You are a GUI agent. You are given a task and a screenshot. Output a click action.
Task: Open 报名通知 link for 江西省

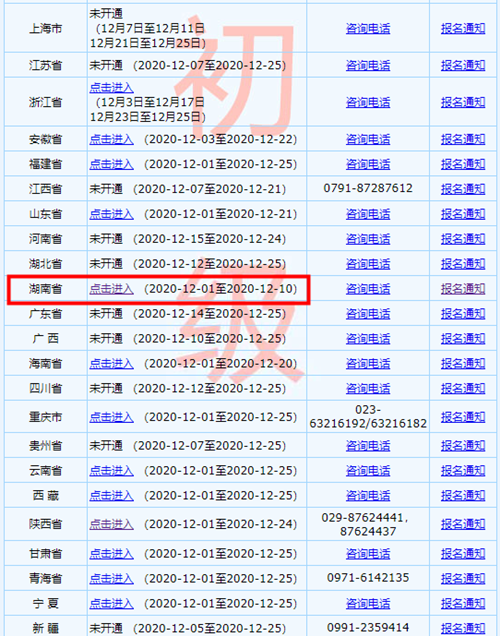coord(463,189)
